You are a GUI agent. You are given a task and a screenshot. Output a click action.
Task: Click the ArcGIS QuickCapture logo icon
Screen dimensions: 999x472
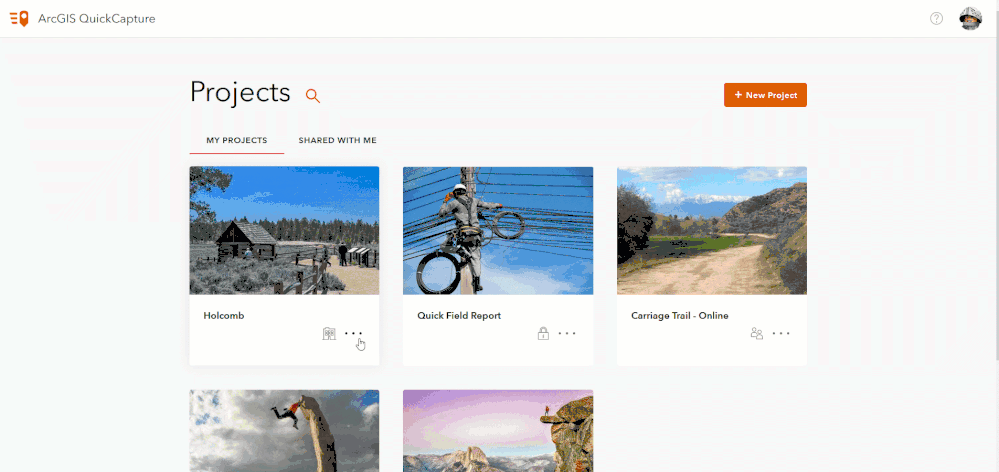tap(19, 18)
